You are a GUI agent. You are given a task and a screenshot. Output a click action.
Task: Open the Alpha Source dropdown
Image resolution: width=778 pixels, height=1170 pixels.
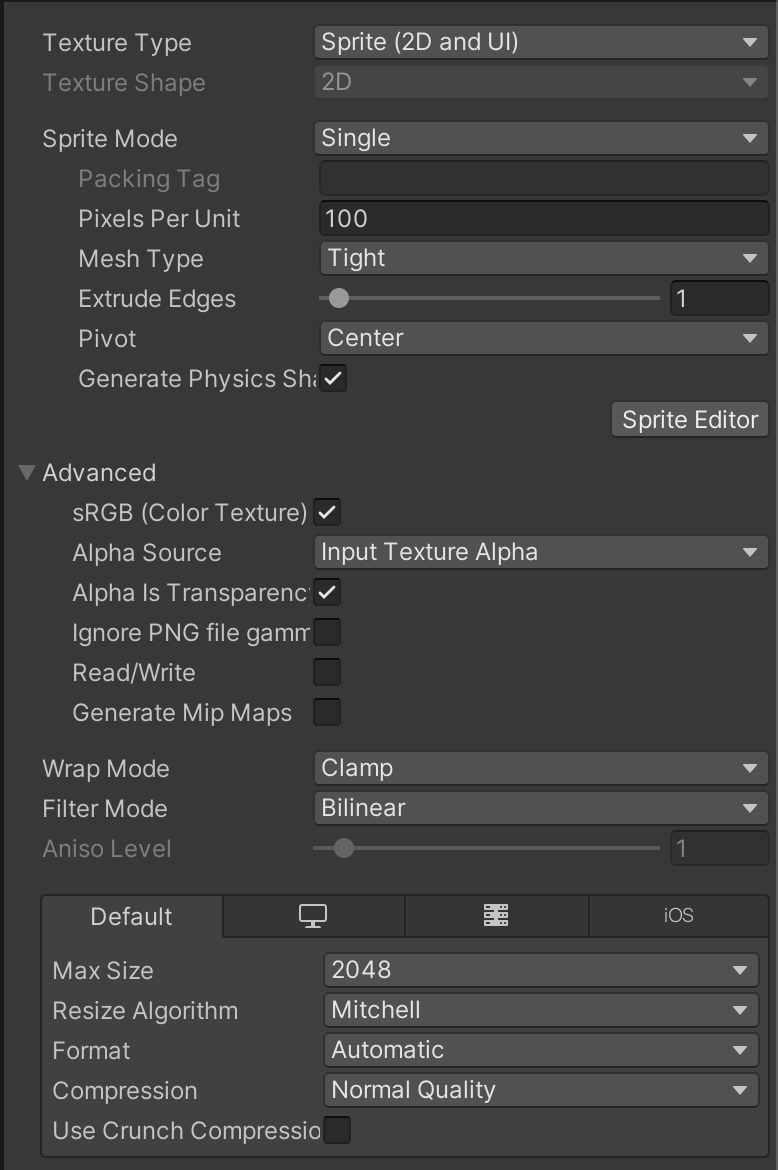540,552
